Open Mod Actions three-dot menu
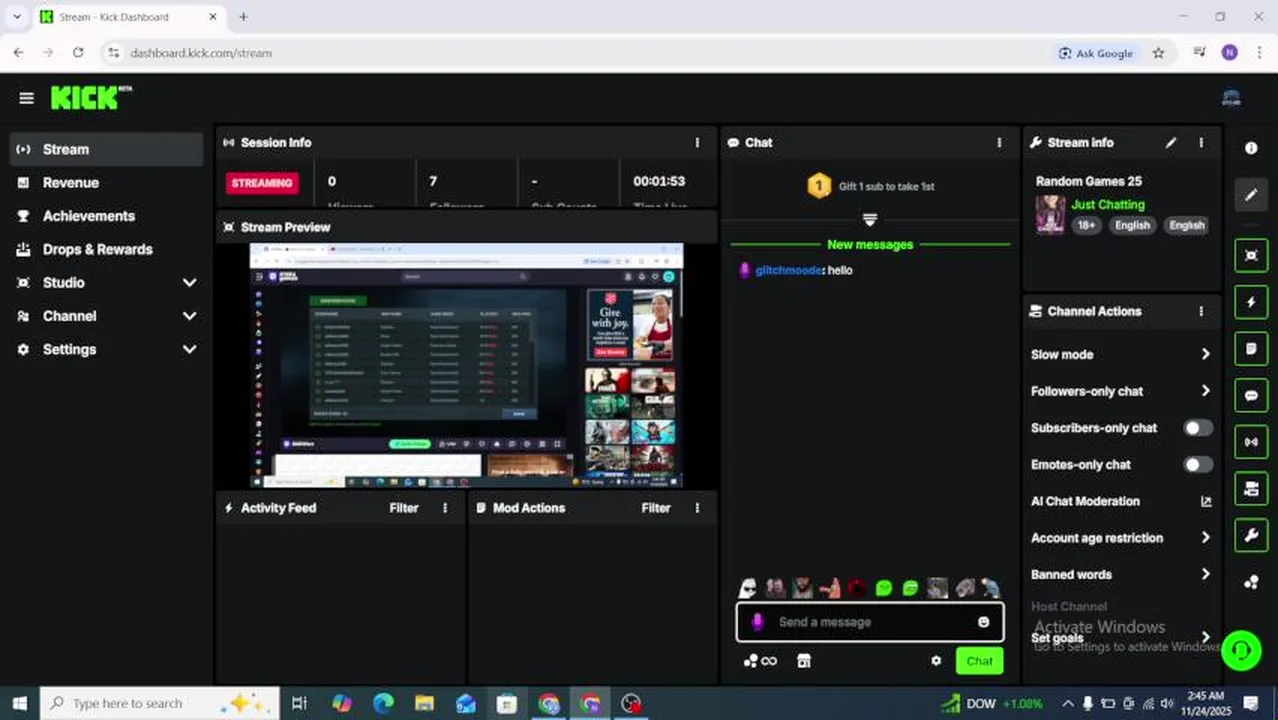 [x=697, y=508]
